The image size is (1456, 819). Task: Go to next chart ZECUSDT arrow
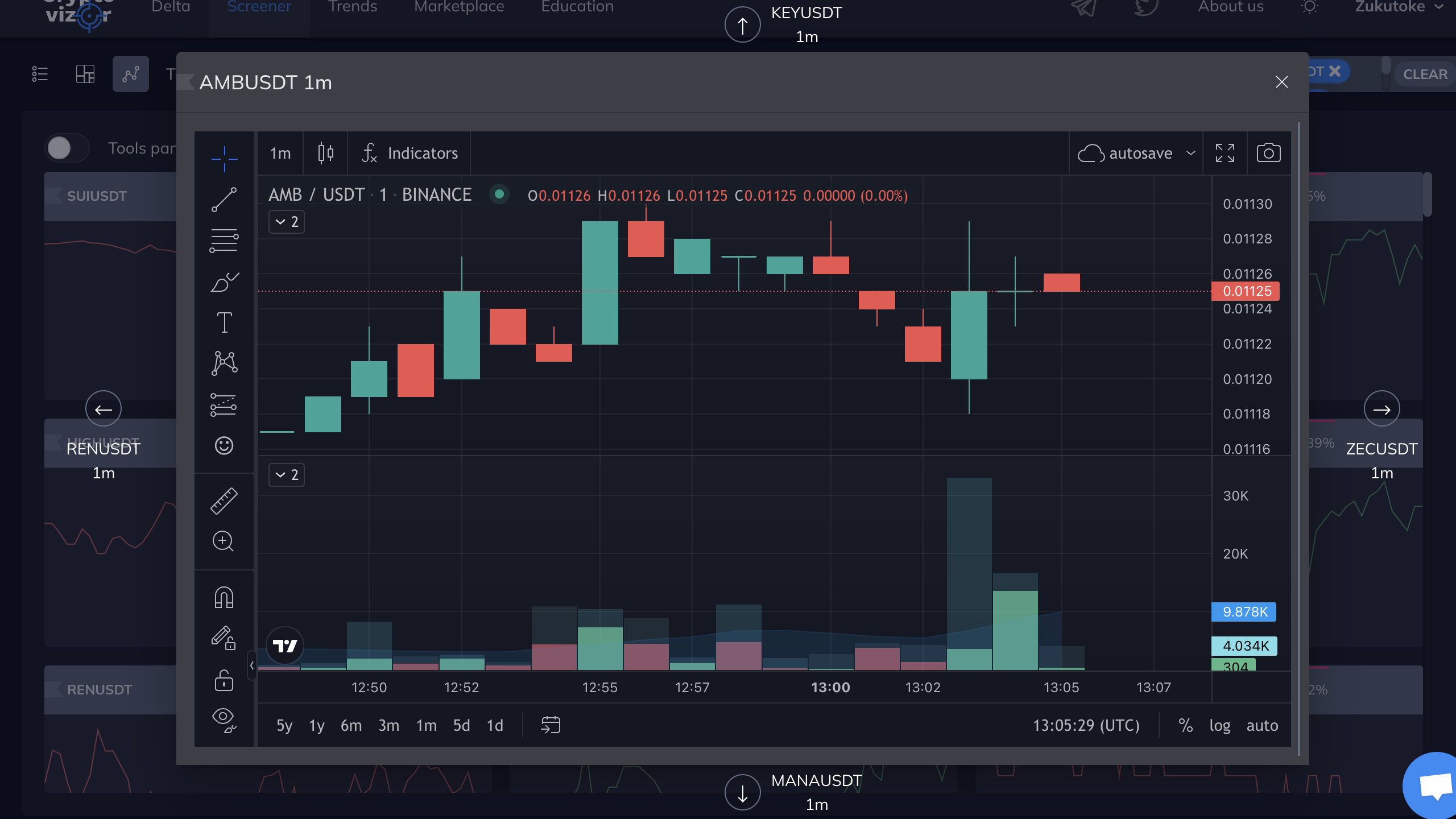click(x=1381, y=409)
